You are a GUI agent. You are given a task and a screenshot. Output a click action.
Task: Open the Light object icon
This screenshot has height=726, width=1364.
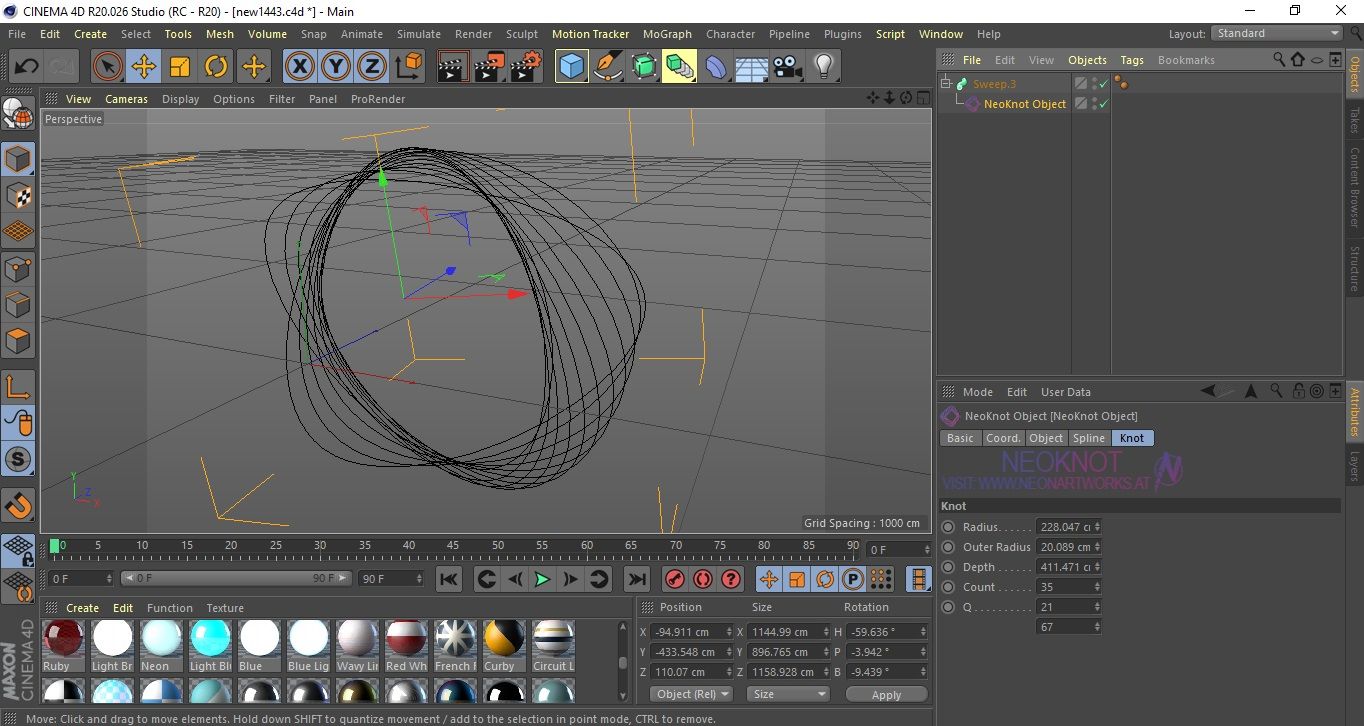[x=823, y=67]
